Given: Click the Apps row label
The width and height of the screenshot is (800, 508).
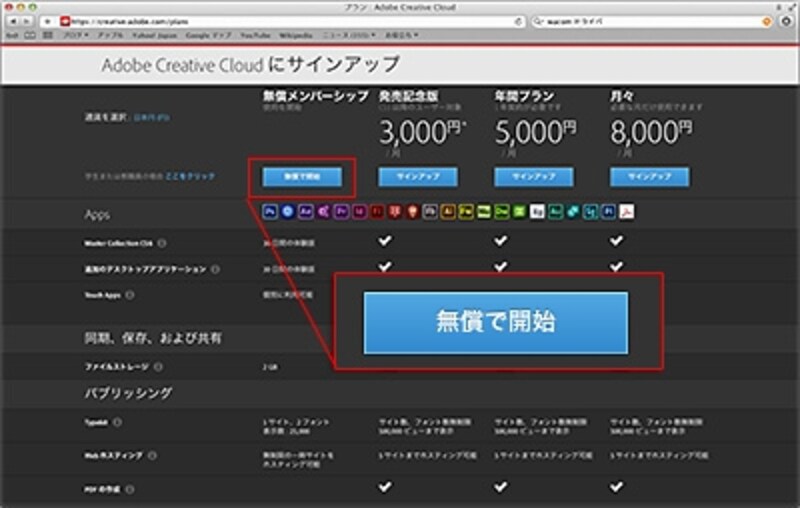Looking at the screenshot, I should pos(97,215).
